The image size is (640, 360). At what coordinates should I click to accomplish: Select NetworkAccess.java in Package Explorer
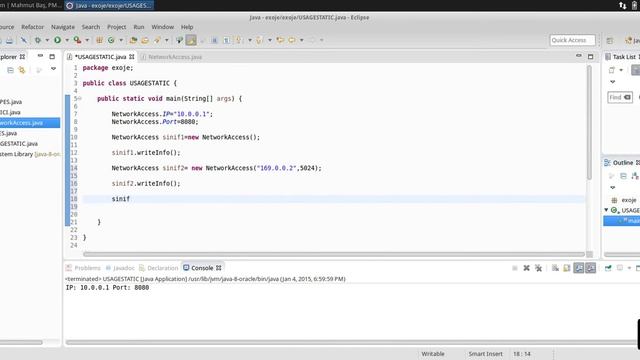tap(29, 122)
